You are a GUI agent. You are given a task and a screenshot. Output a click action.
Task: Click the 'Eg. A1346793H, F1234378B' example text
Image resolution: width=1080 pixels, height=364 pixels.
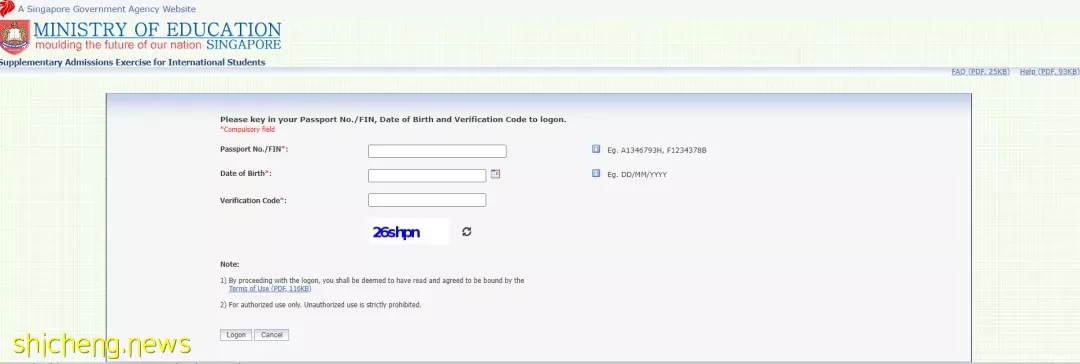[656, 150]
